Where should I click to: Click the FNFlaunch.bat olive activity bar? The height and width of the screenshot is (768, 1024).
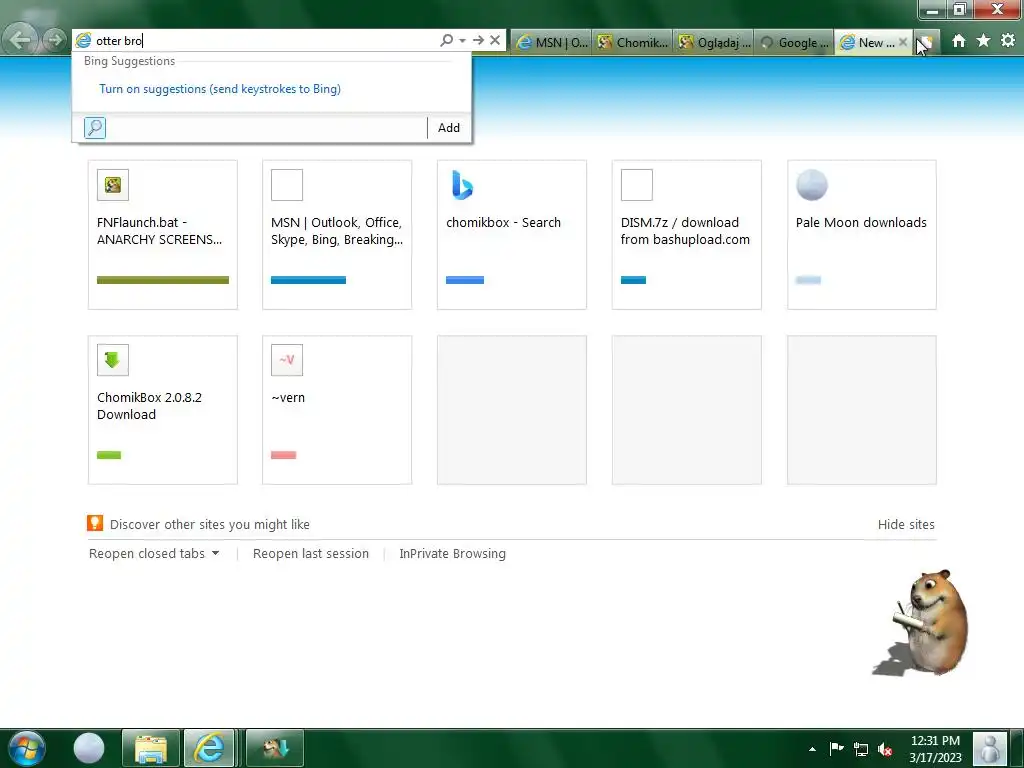pyautogui.click(x=163, y=280)
